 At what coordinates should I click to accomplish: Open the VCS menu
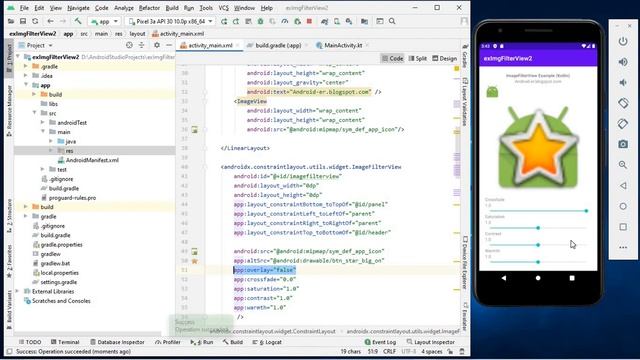tap(223, 8)
